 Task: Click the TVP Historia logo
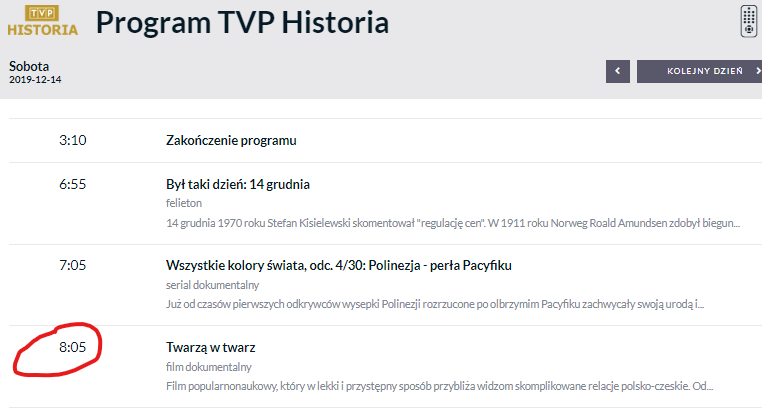tap(42, 20)
